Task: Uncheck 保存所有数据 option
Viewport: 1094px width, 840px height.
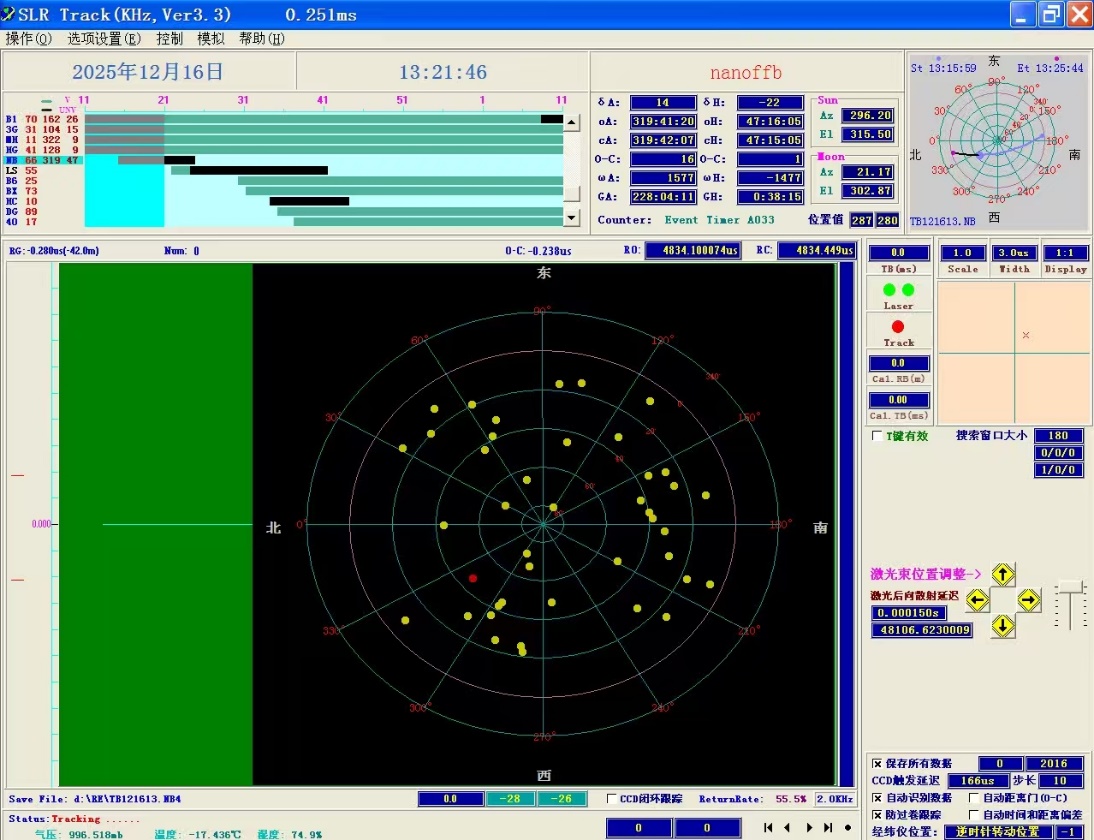Action: [878, 764]
